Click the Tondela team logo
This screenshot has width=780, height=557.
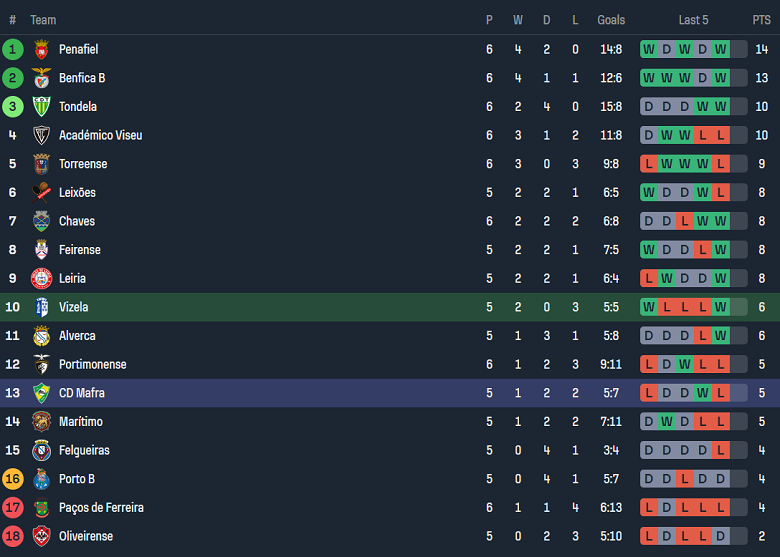[41, 107]
